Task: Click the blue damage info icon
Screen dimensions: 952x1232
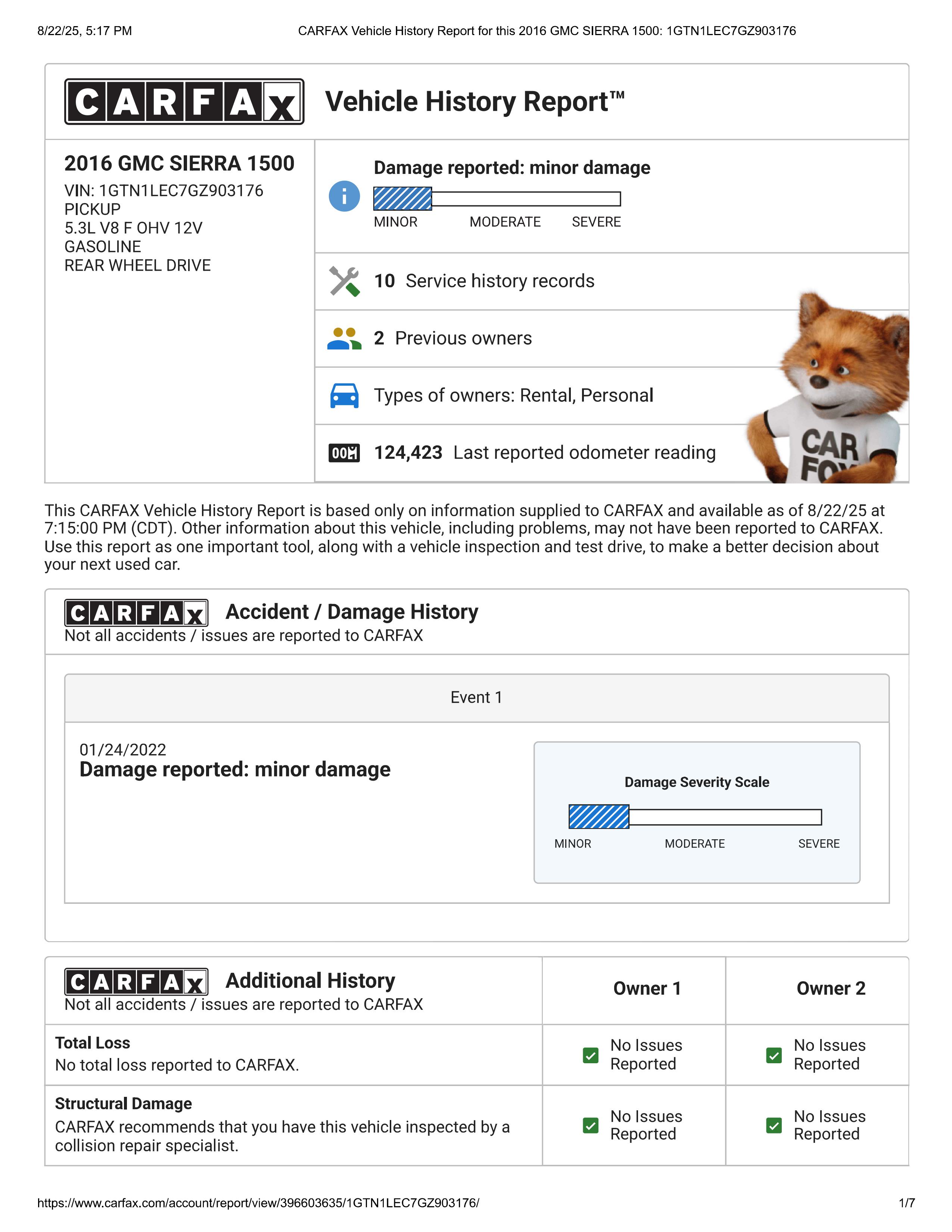Action: 344,196
